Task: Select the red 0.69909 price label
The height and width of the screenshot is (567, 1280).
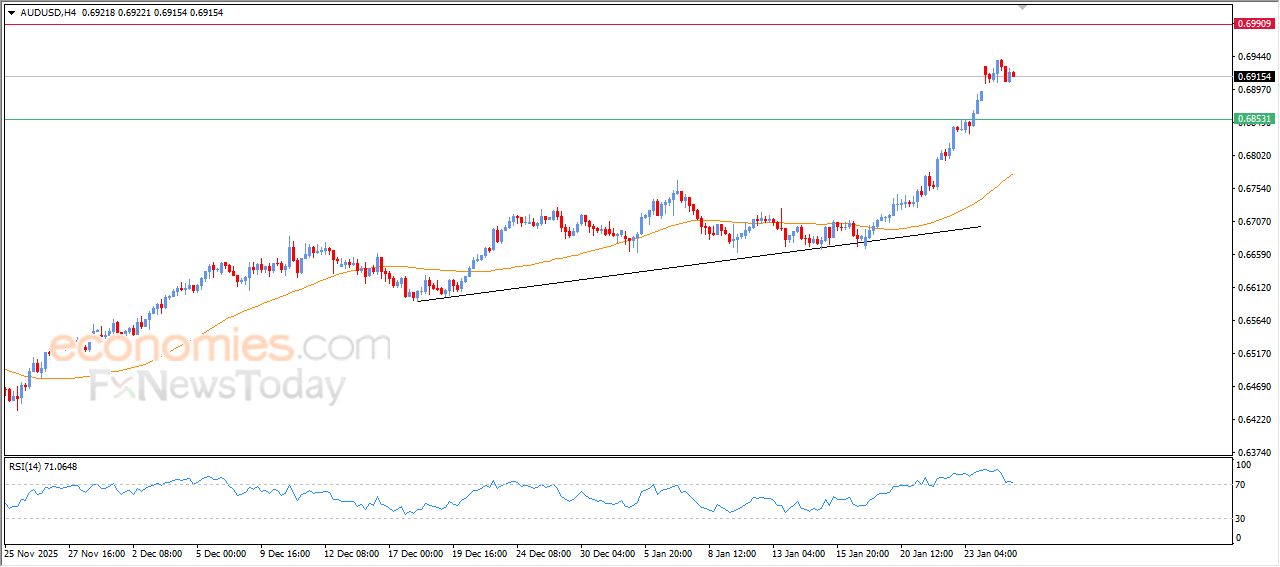Action: coord(1254,23)
